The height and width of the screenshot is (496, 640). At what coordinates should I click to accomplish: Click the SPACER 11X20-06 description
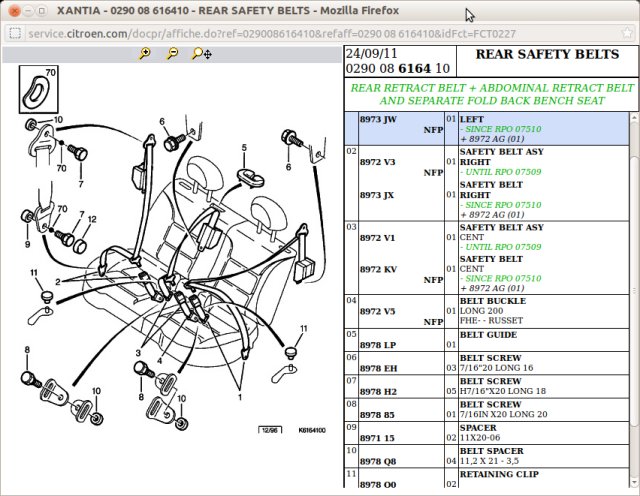pos(480,433)
